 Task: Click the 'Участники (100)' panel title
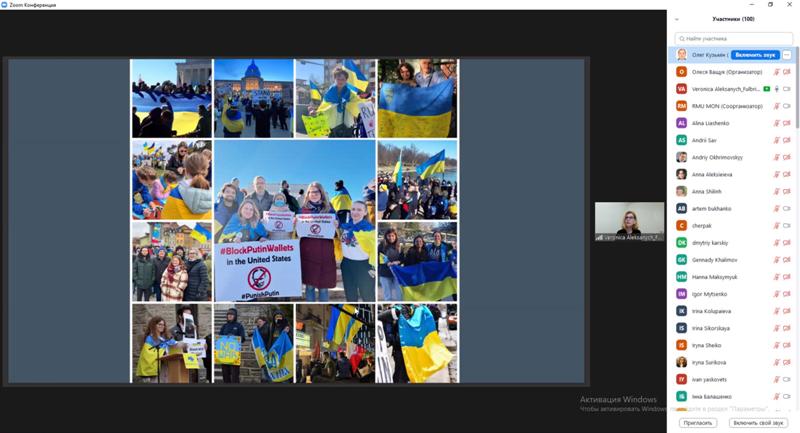(733, 19)
